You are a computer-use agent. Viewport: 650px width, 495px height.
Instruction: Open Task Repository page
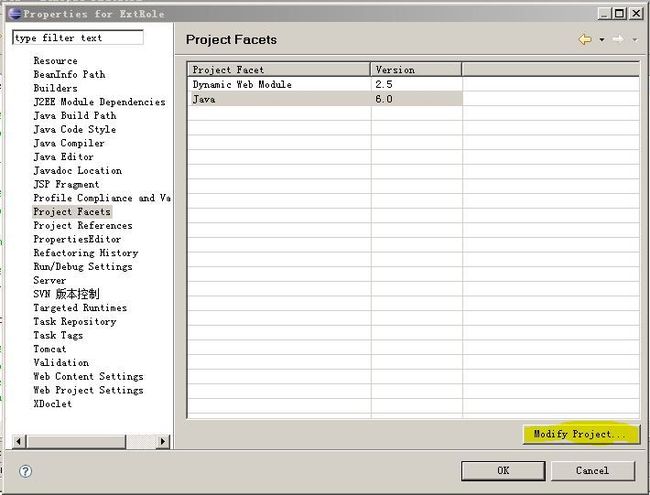(75, 321)
